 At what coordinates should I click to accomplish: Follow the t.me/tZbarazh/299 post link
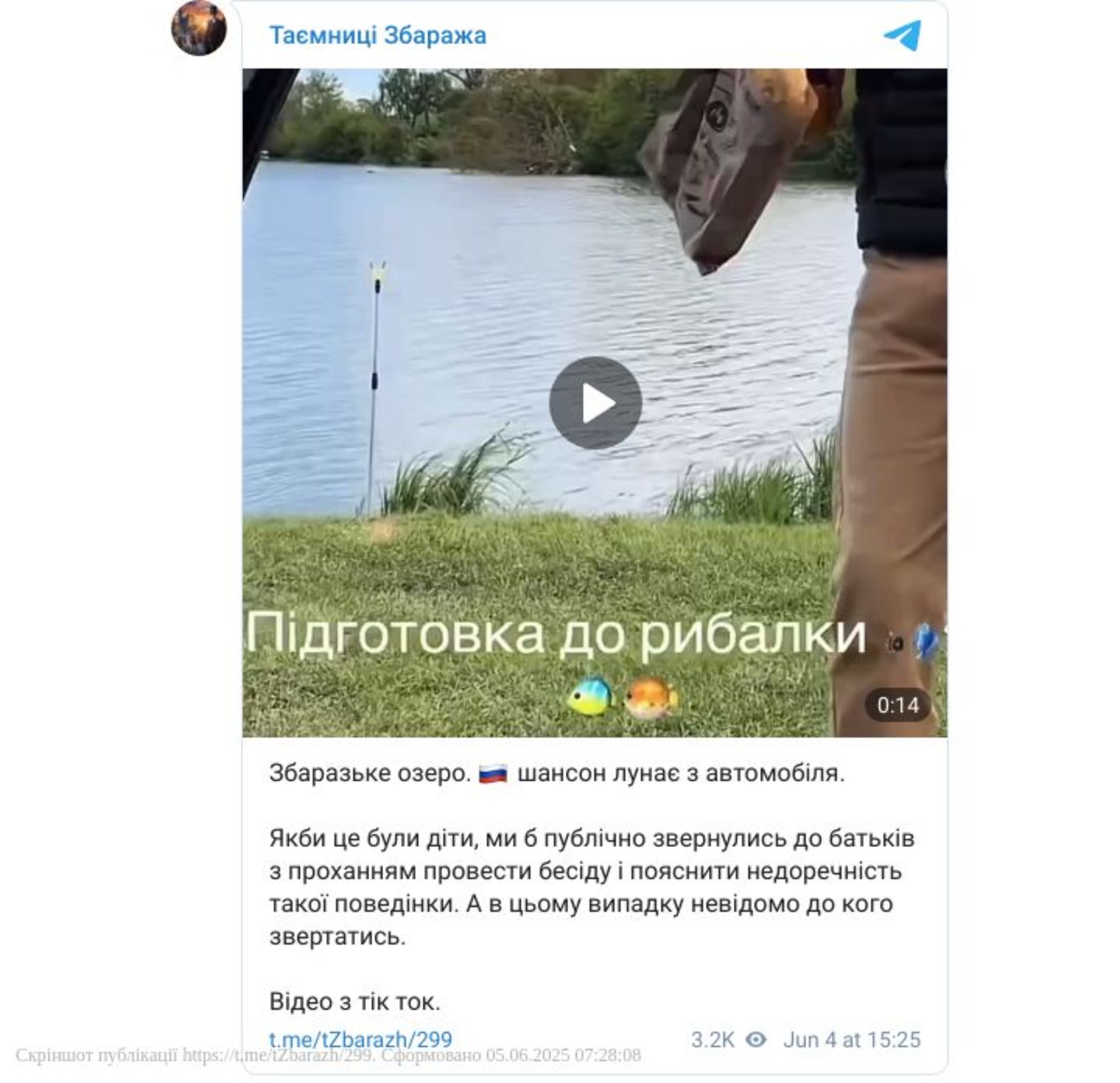pyautogui.click(x=360, y=1039)
